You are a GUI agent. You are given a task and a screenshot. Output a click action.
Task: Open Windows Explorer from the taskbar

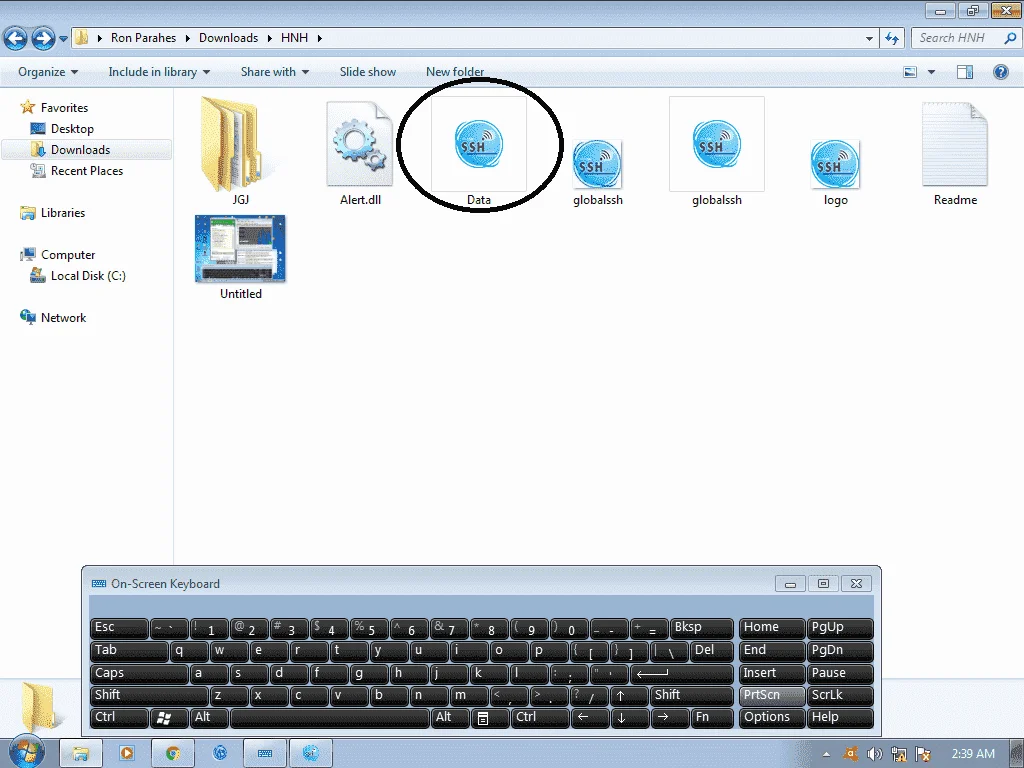pyautogui.click(x=80, y=753)
